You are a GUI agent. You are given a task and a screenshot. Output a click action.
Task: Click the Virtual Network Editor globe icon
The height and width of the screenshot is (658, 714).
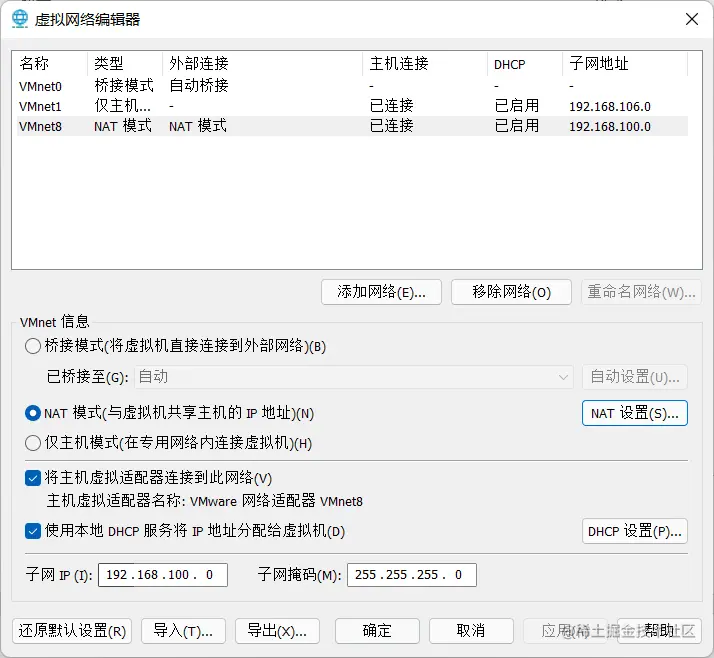20,19
